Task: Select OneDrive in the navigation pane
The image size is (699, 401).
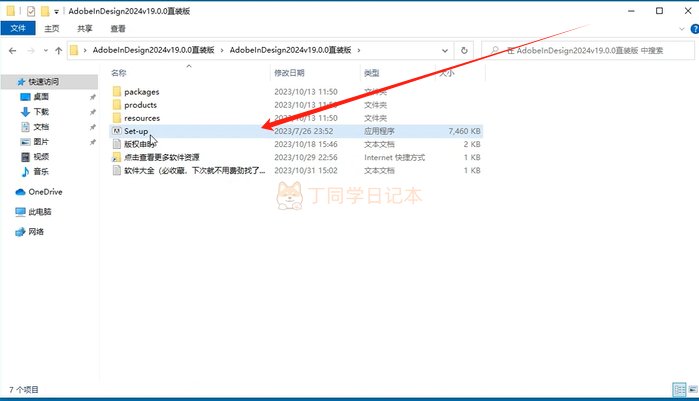Action: tap(45, 192)
